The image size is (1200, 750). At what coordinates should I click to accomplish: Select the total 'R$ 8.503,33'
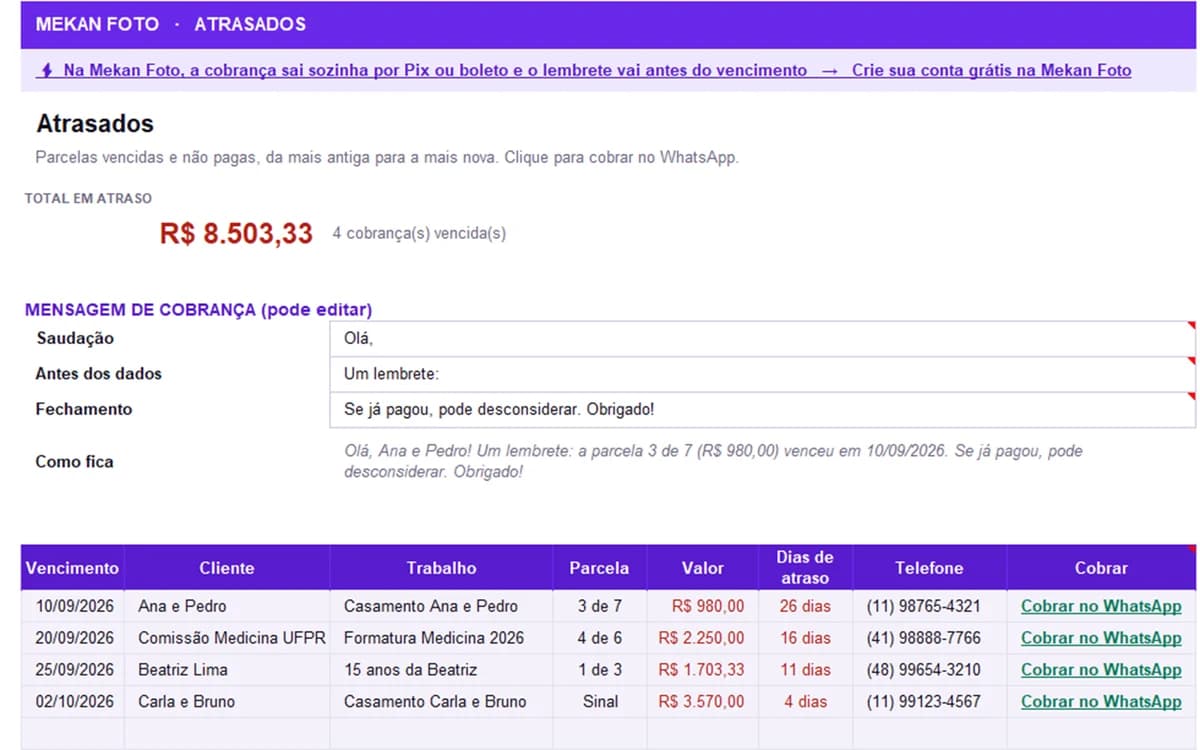coord(236,234)
